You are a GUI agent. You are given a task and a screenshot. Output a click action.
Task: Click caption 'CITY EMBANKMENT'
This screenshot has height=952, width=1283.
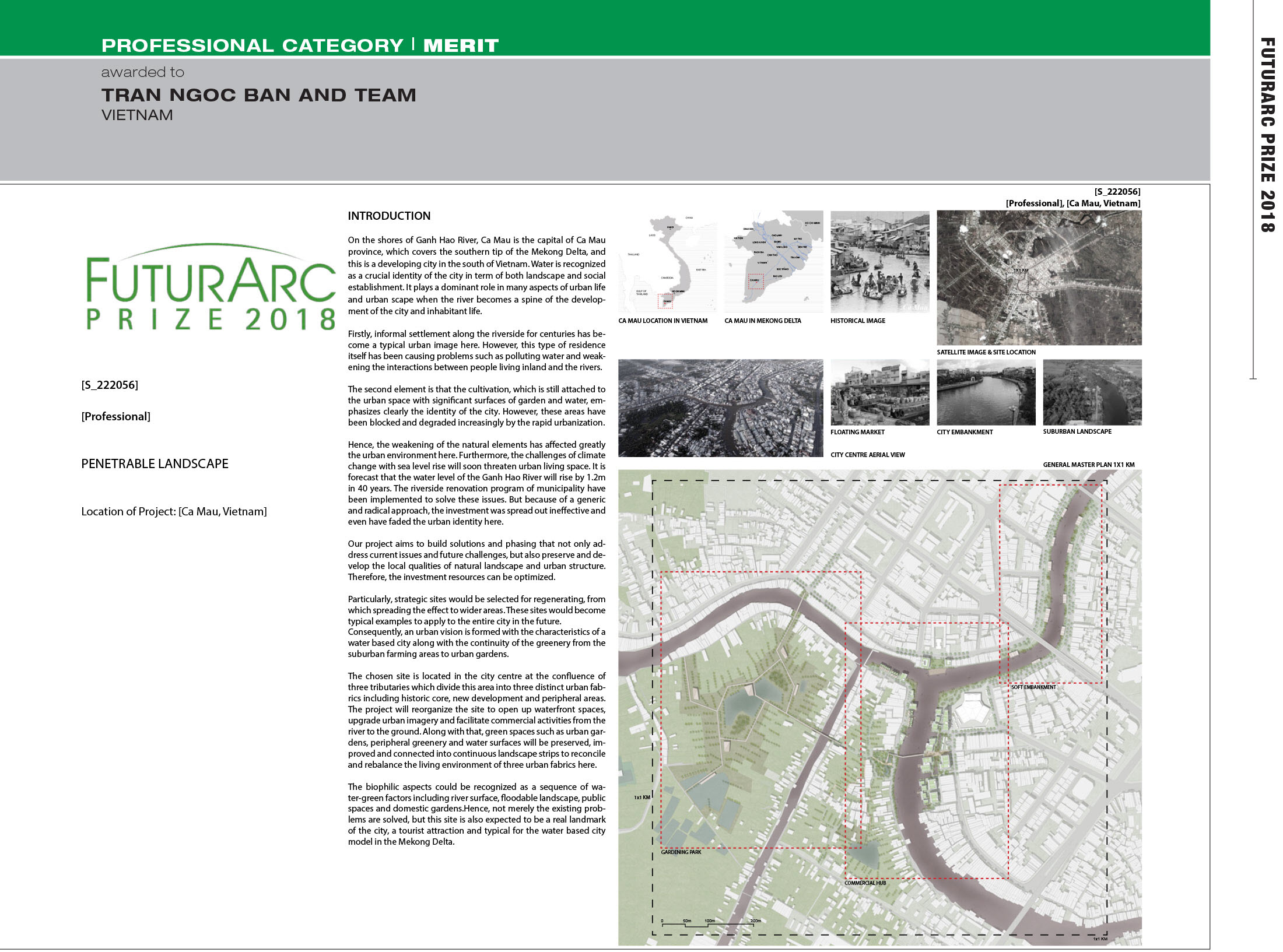[965, 432]
